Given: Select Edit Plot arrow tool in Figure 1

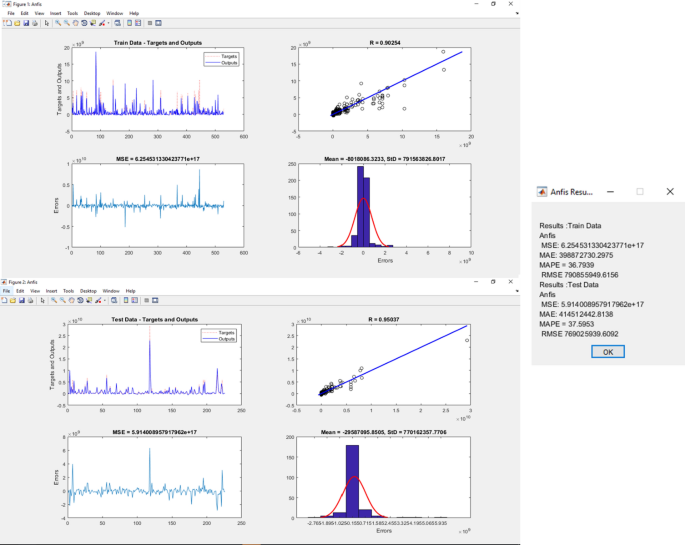Looking at the screenshot, I should pos(47,23).
